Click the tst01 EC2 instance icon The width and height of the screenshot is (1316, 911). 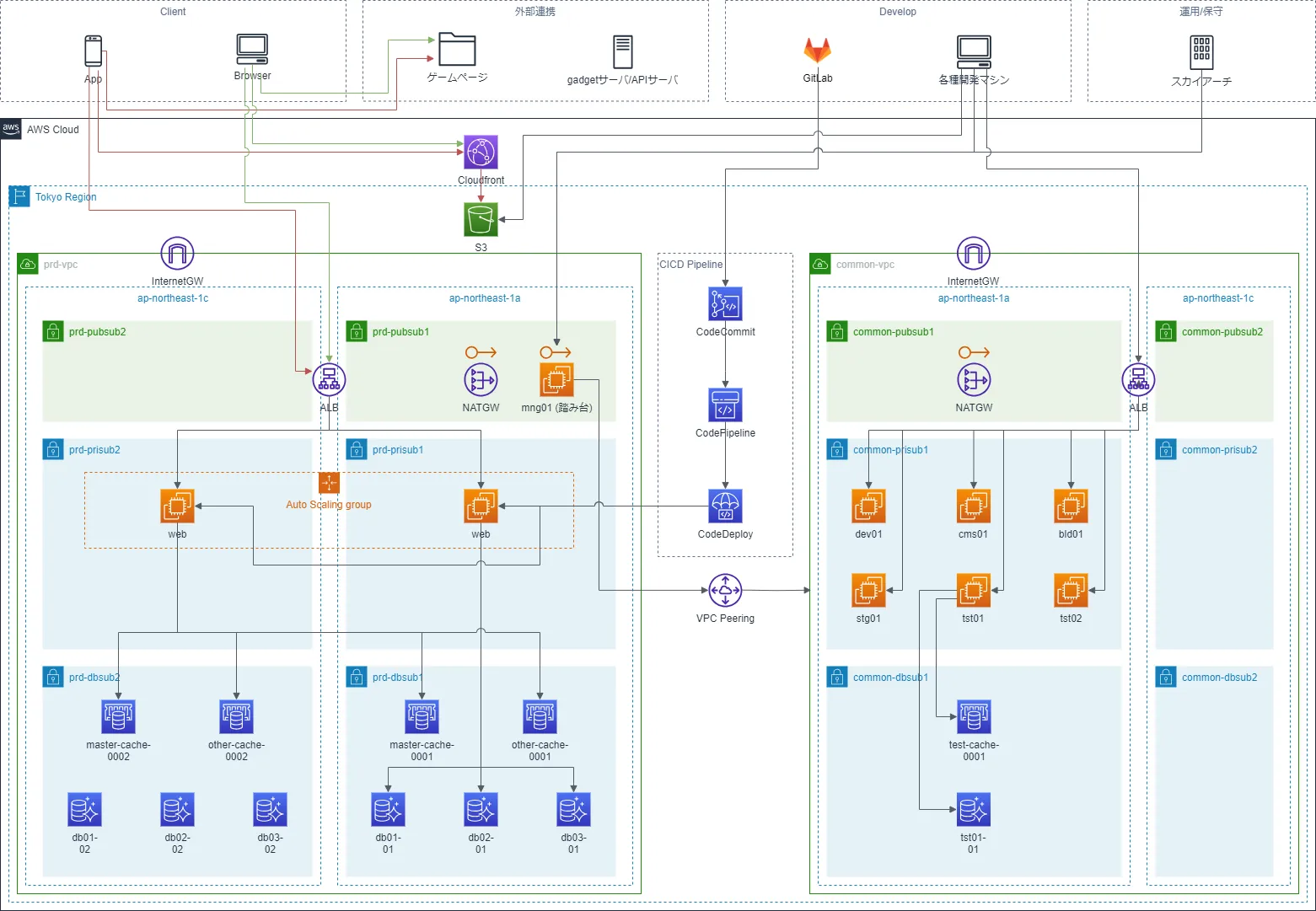(x=974, y=591)
